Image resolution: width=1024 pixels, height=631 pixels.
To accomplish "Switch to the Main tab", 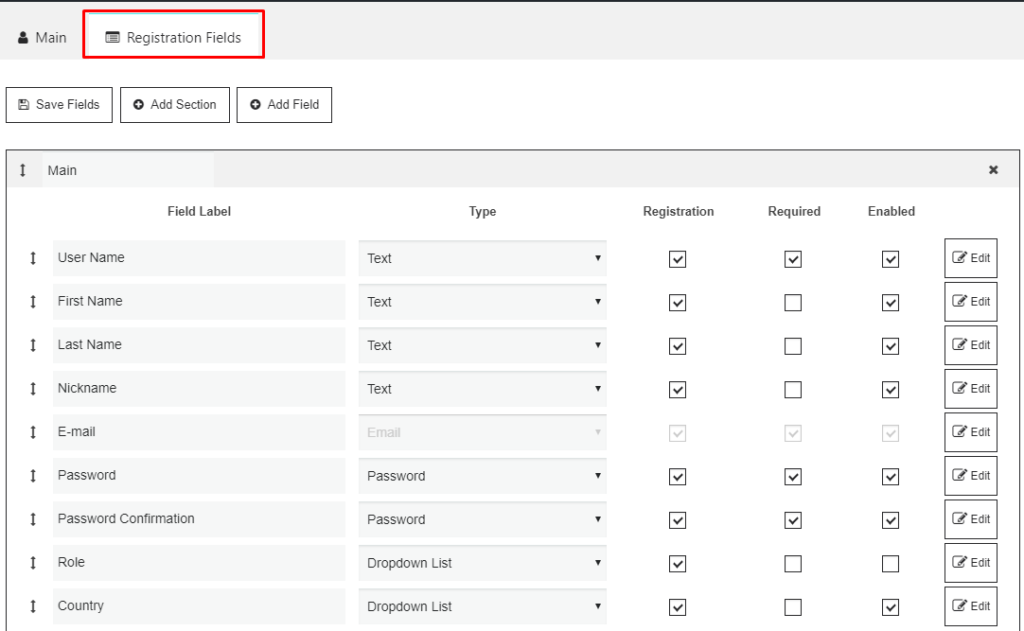I will coord(43,38).
